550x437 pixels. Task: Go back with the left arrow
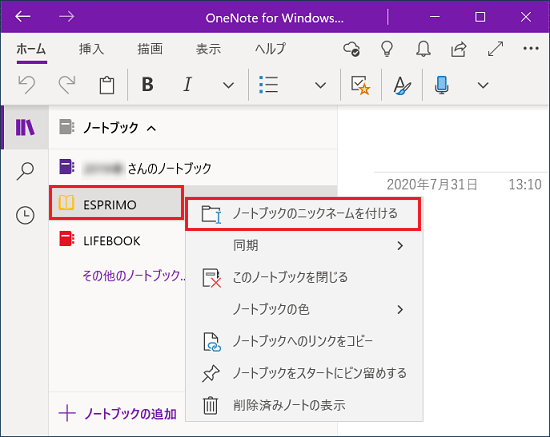(23, 16)
